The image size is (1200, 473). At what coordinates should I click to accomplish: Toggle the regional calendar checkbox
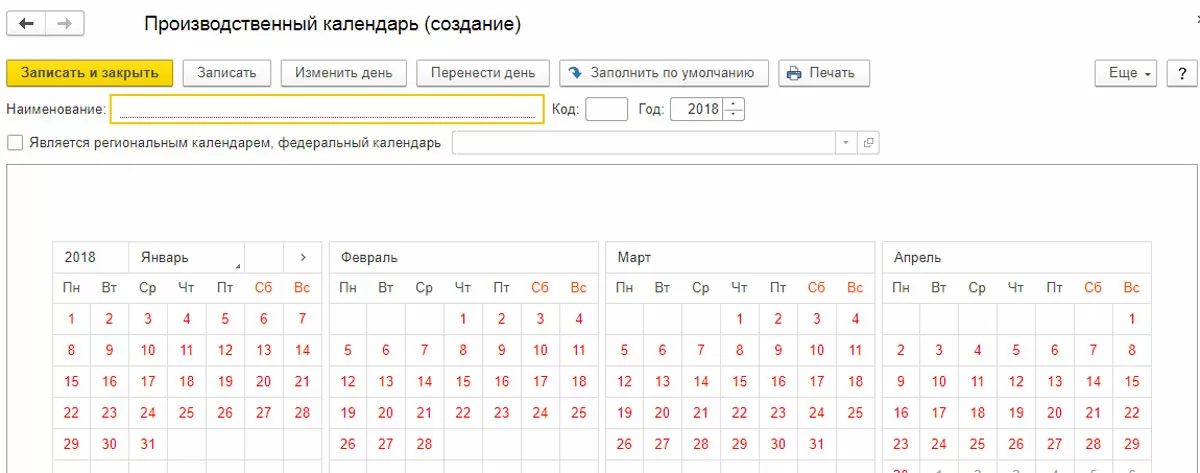pyautogui.click(x=15, y=143)
